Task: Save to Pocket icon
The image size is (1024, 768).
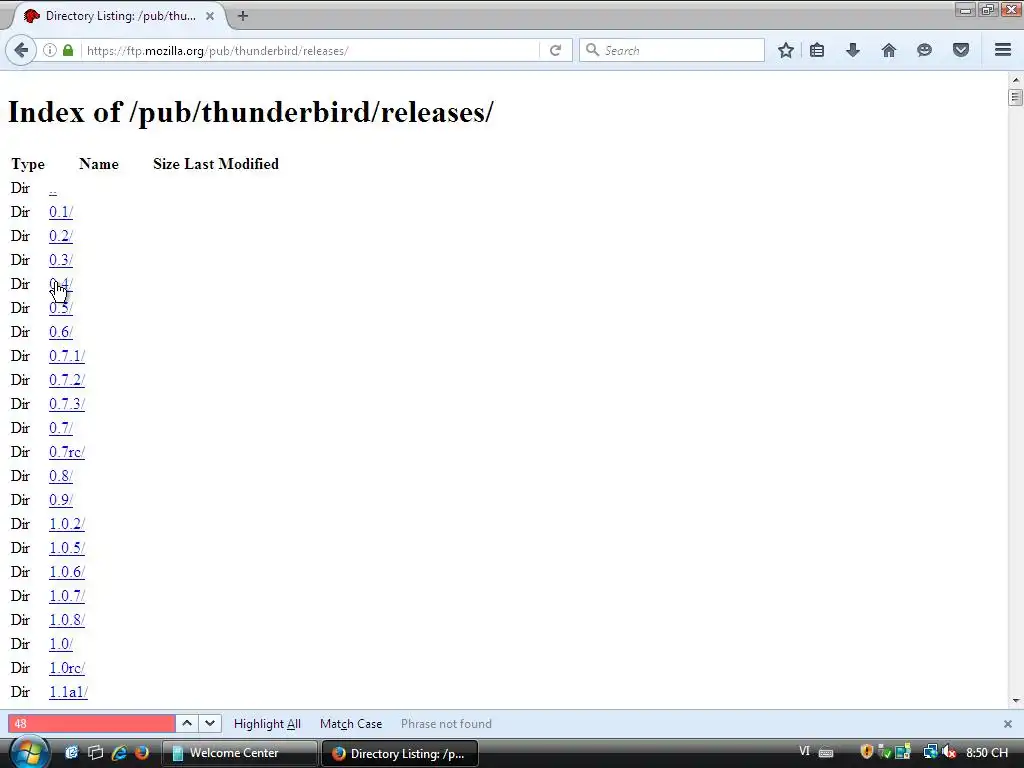Action: (961, 50)
